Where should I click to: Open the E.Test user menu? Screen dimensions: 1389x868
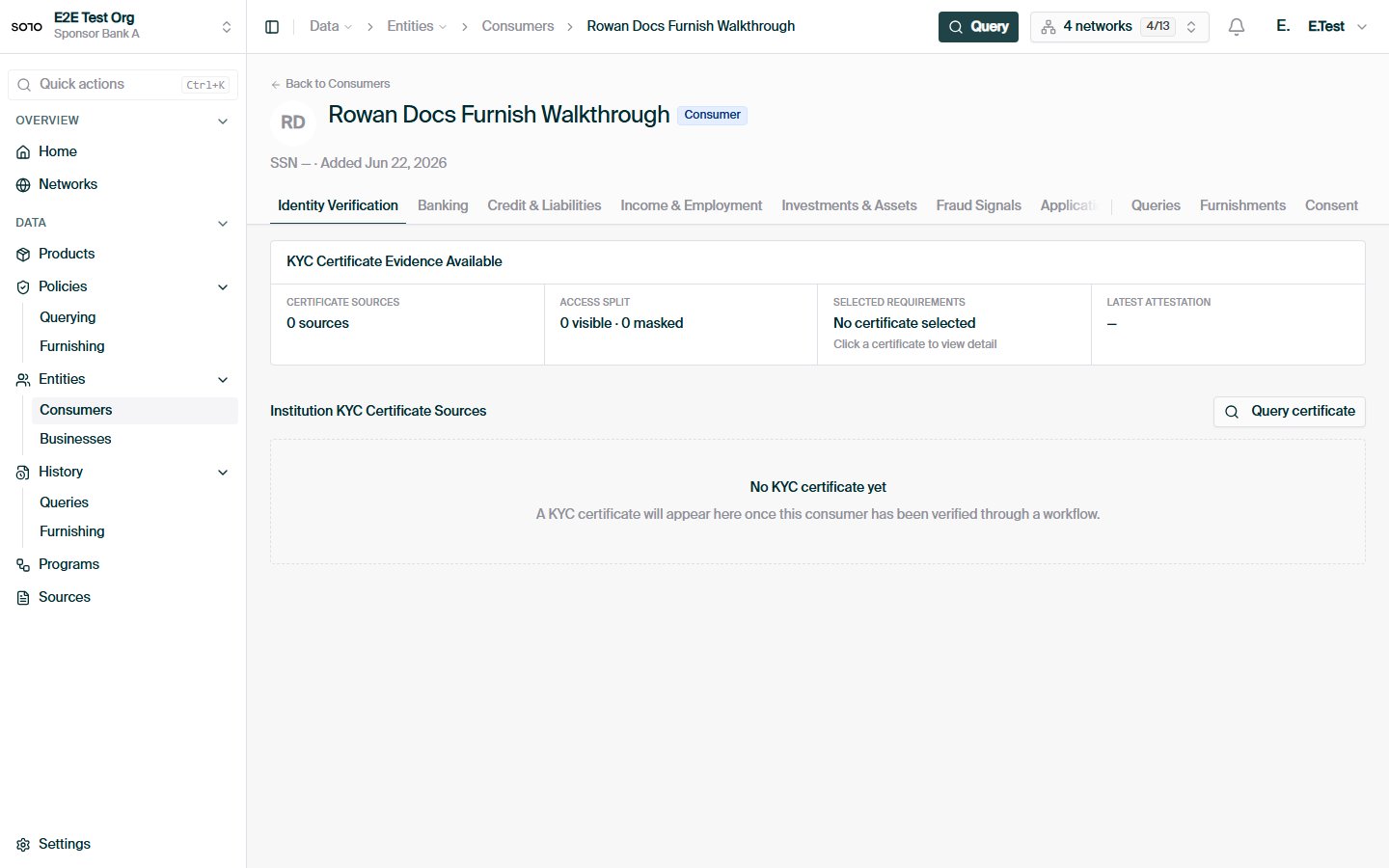pos(1321,27)
